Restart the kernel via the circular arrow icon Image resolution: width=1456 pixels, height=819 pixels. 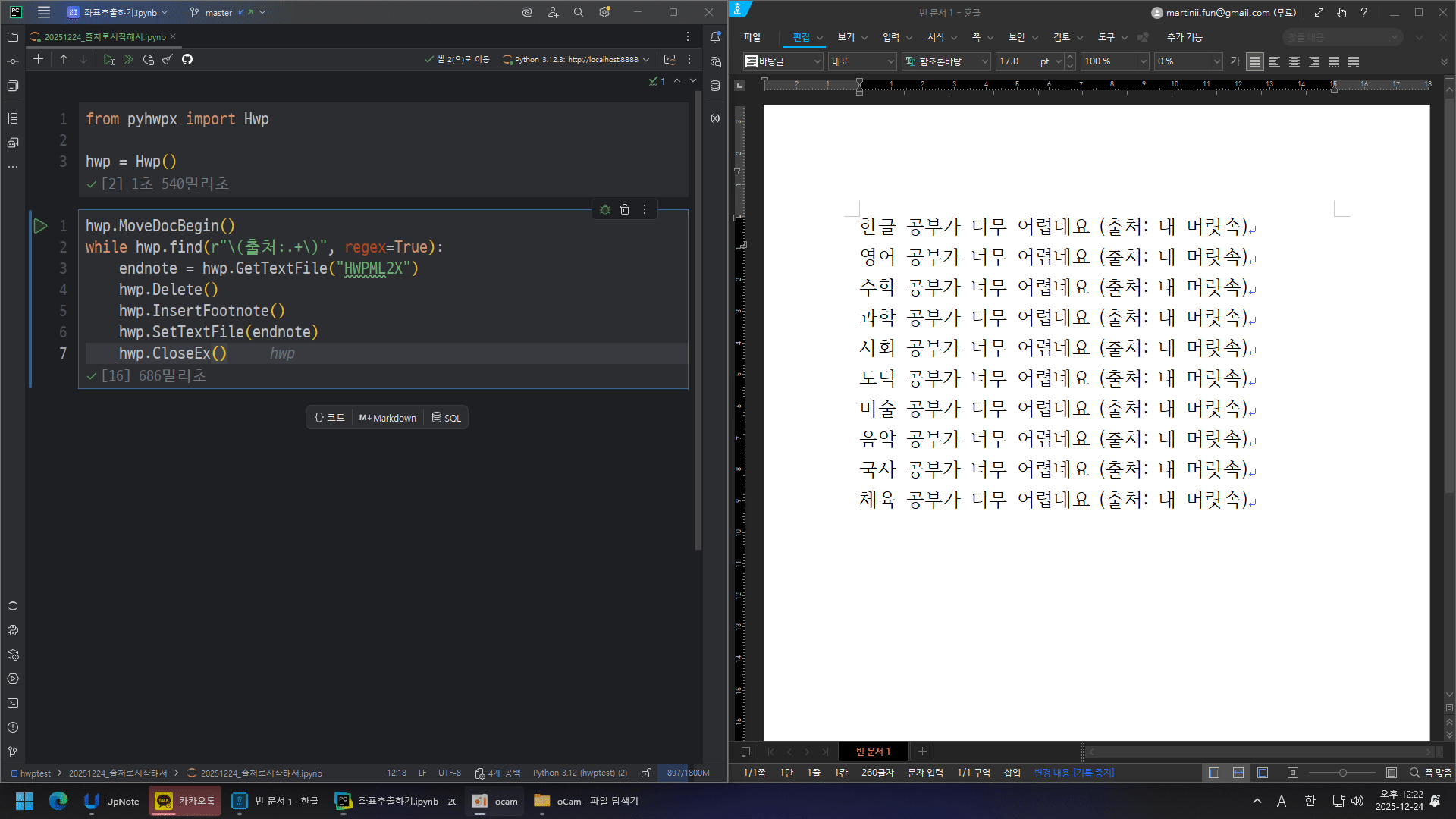[x=148, y=59]
